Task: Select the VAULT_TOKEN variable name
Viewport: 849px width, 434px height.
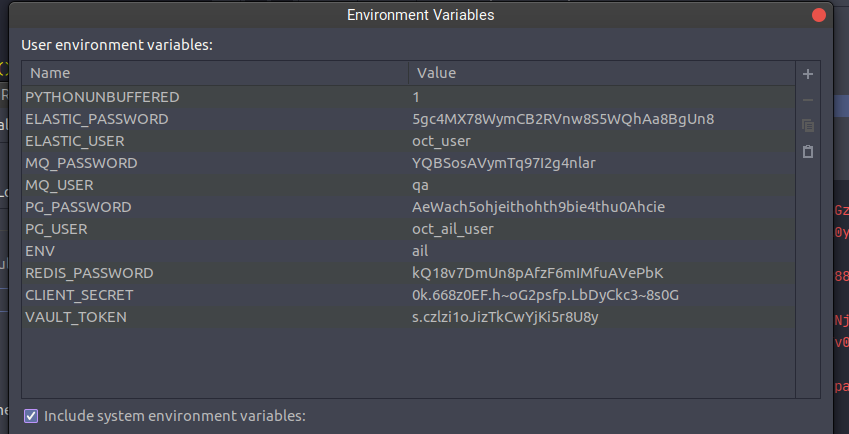Action: [x=76, y=317]
